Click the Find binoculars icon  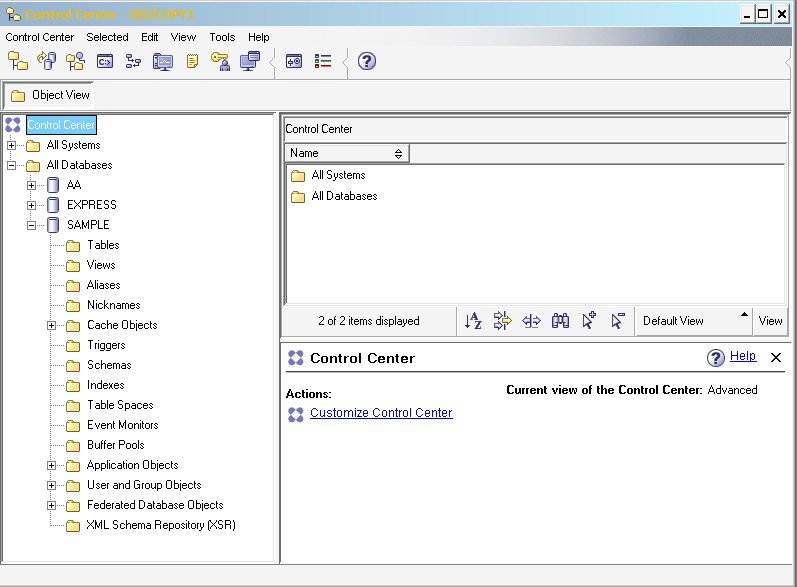click(560, 321)
